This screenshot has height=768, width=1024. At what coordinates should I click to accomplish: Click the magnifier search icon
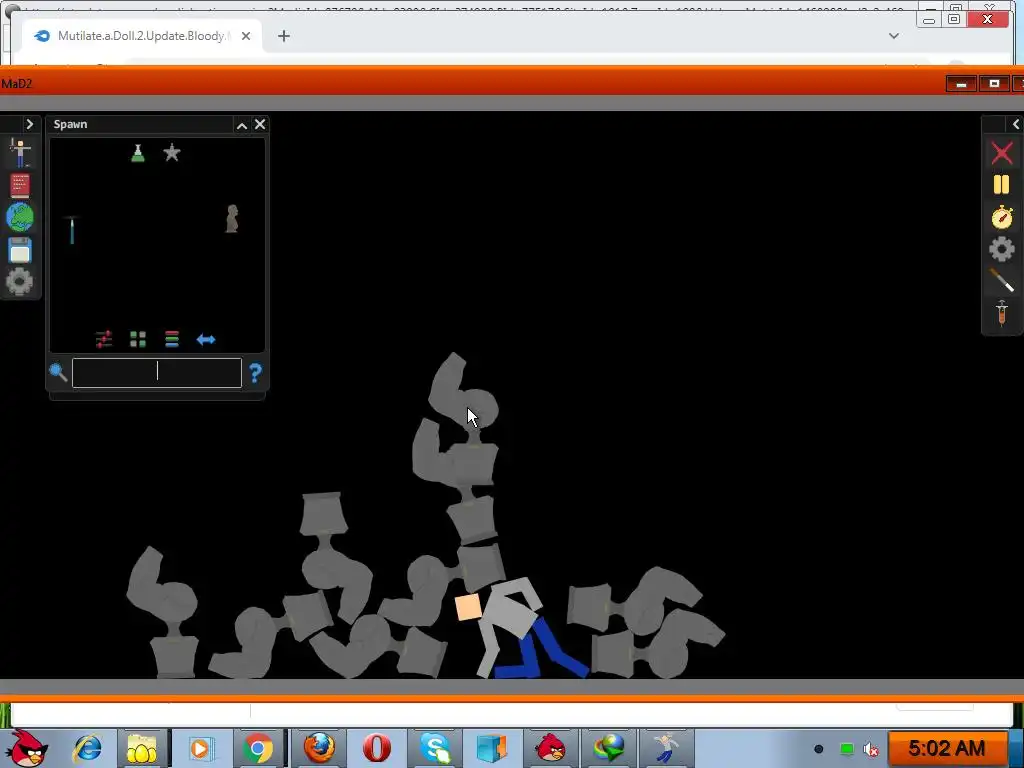(58, 372)
